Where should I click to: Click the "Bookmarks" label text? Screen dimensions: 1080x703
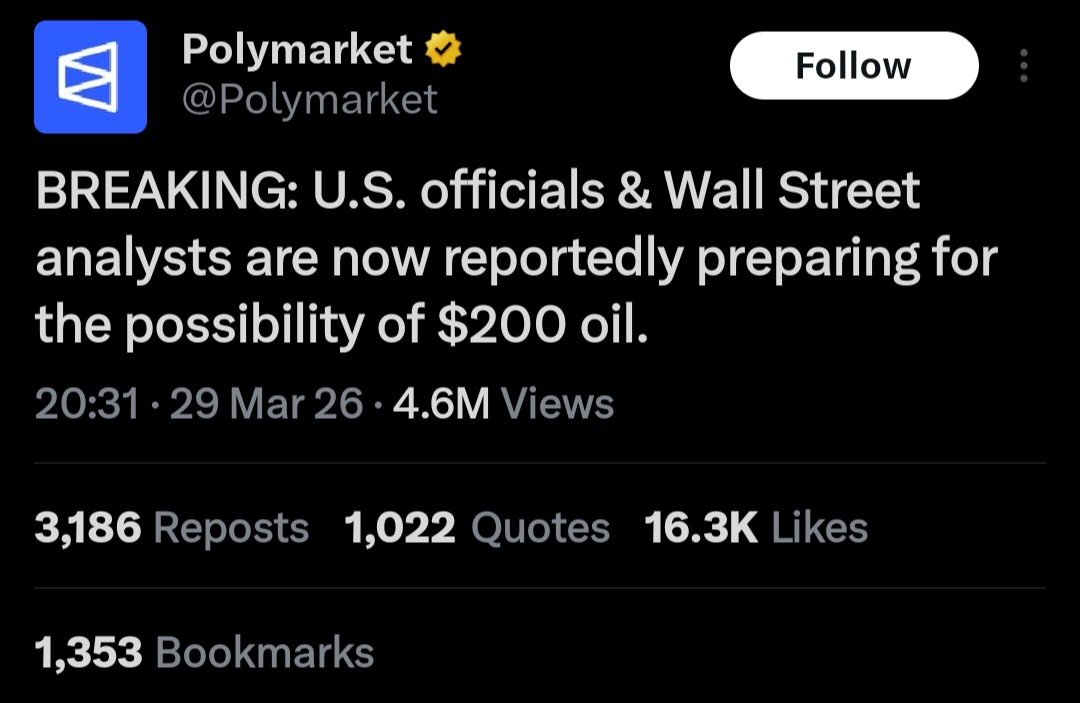tap(265, 652)
